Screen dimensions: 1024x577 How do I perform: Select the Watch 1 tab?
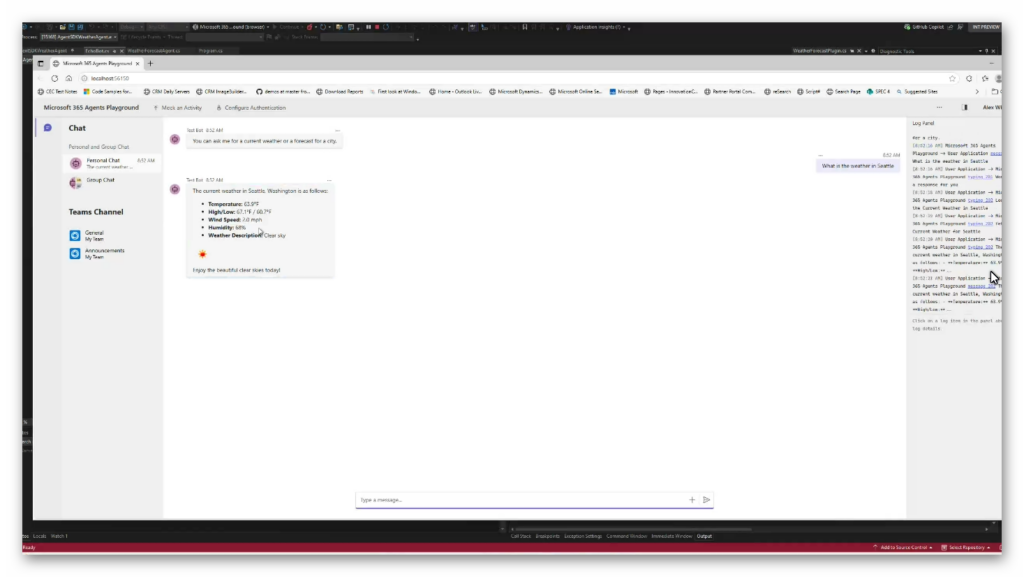coord(59,537)
